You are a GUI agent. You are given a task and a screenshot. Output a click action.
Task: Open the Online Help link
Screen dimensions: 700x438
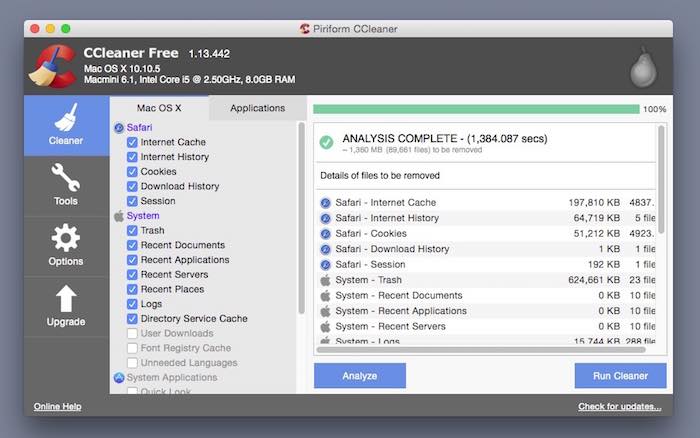(58, 407)
